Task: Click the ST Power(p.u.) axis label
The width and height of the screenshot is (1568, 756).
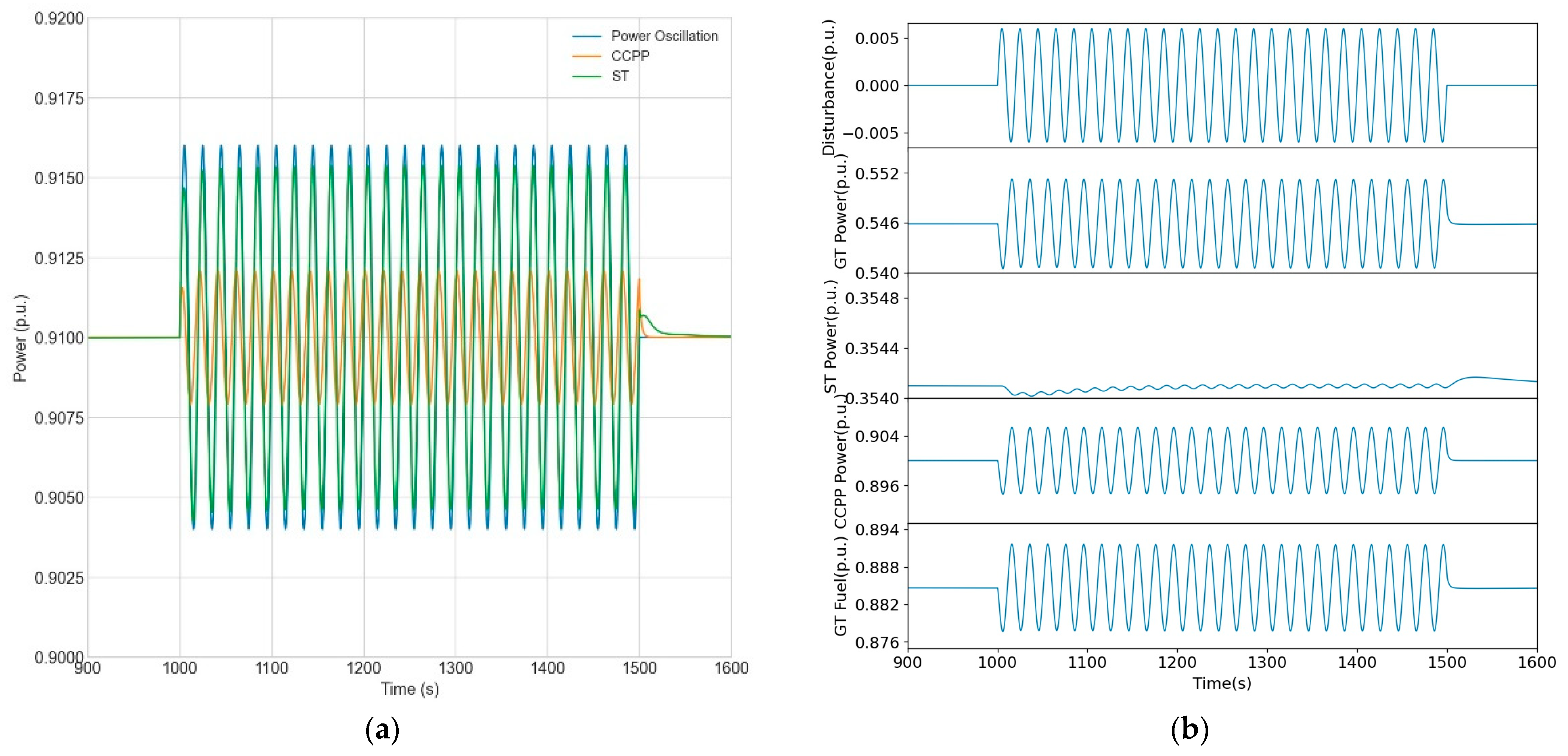Action: click(831, 336)
